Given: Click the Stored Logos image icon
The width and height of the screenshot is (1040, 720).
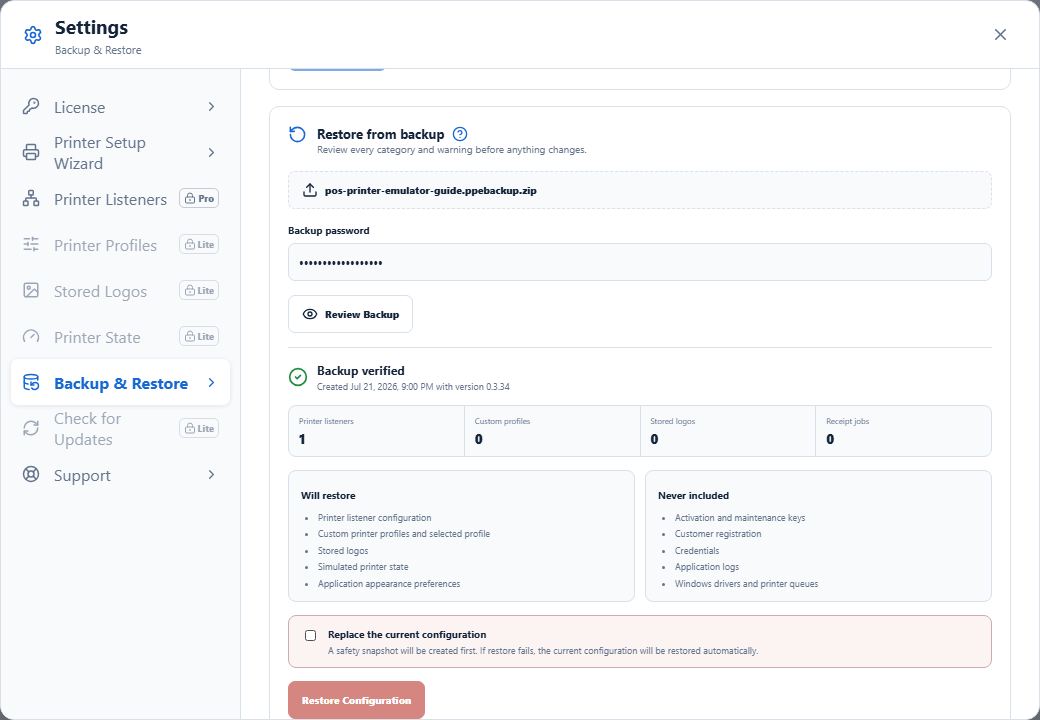Looking at the screenshot, I should point(31,290).
